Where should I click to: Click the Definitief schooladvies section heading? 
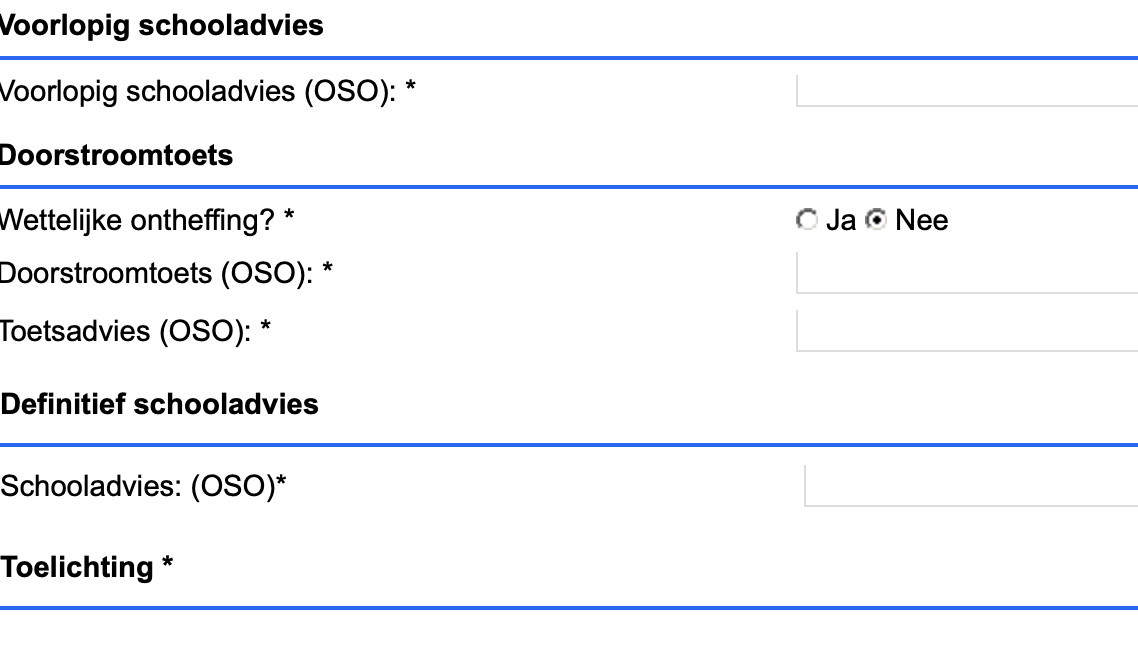[160, 404]
